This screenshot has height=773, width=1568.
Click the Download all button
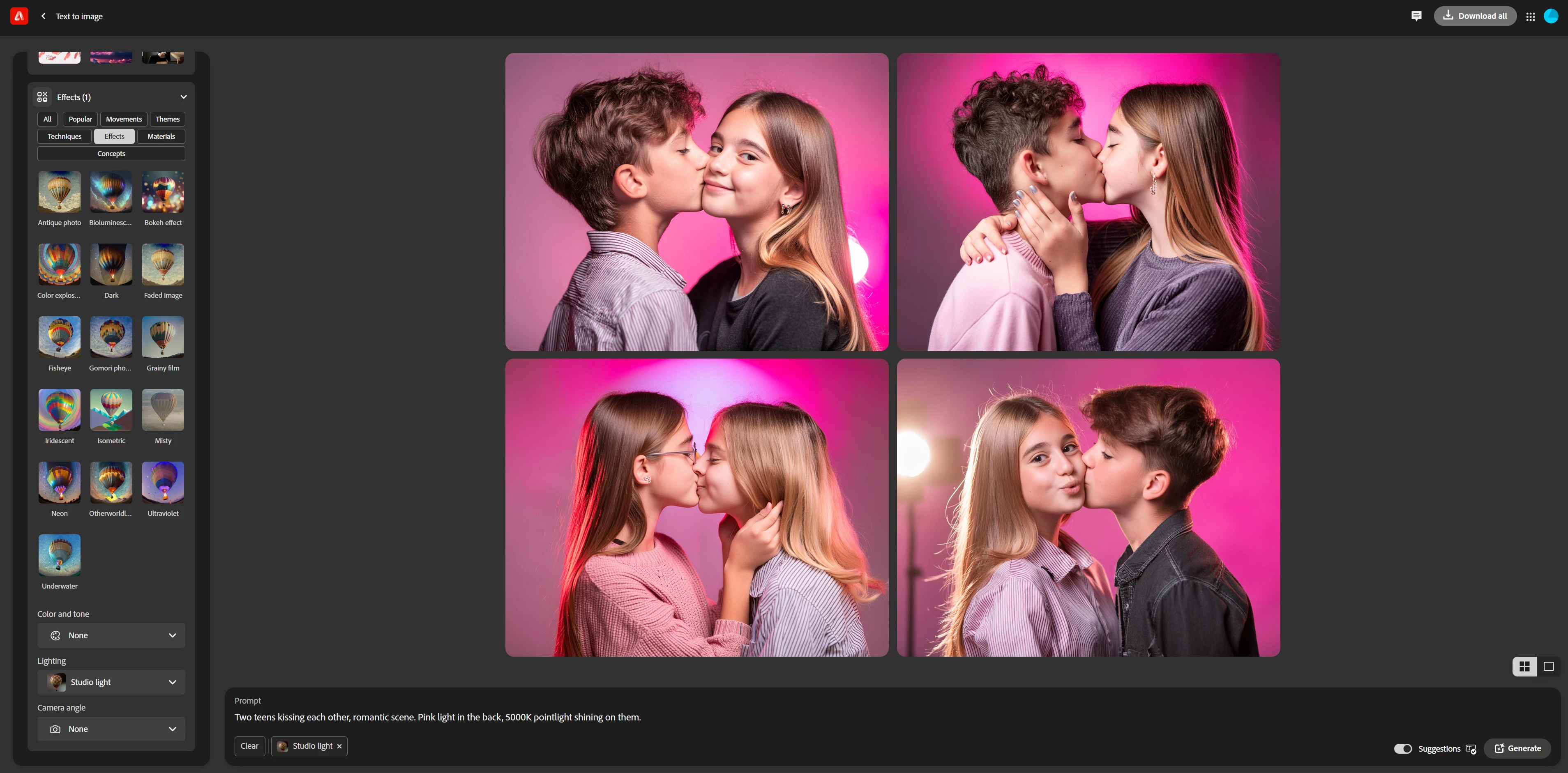point(1475,16)
